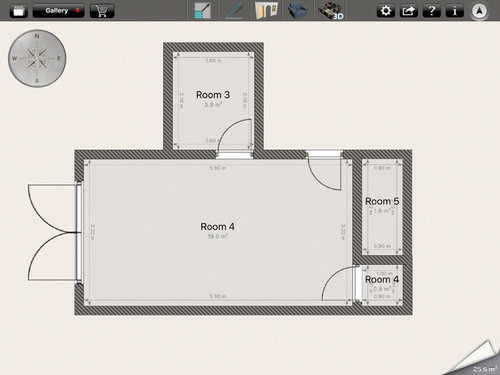Click the compass widget
Screen dimensions: 500x375
click(x=37, y=58)
